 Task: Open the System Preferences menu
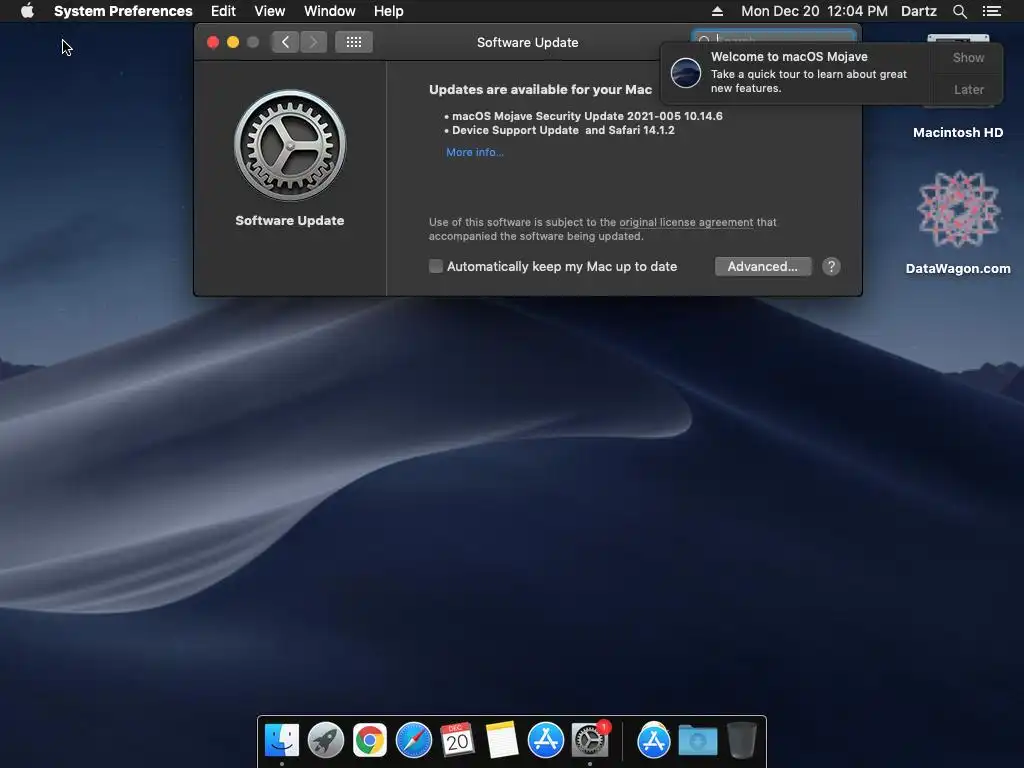(x=123, y=11)
